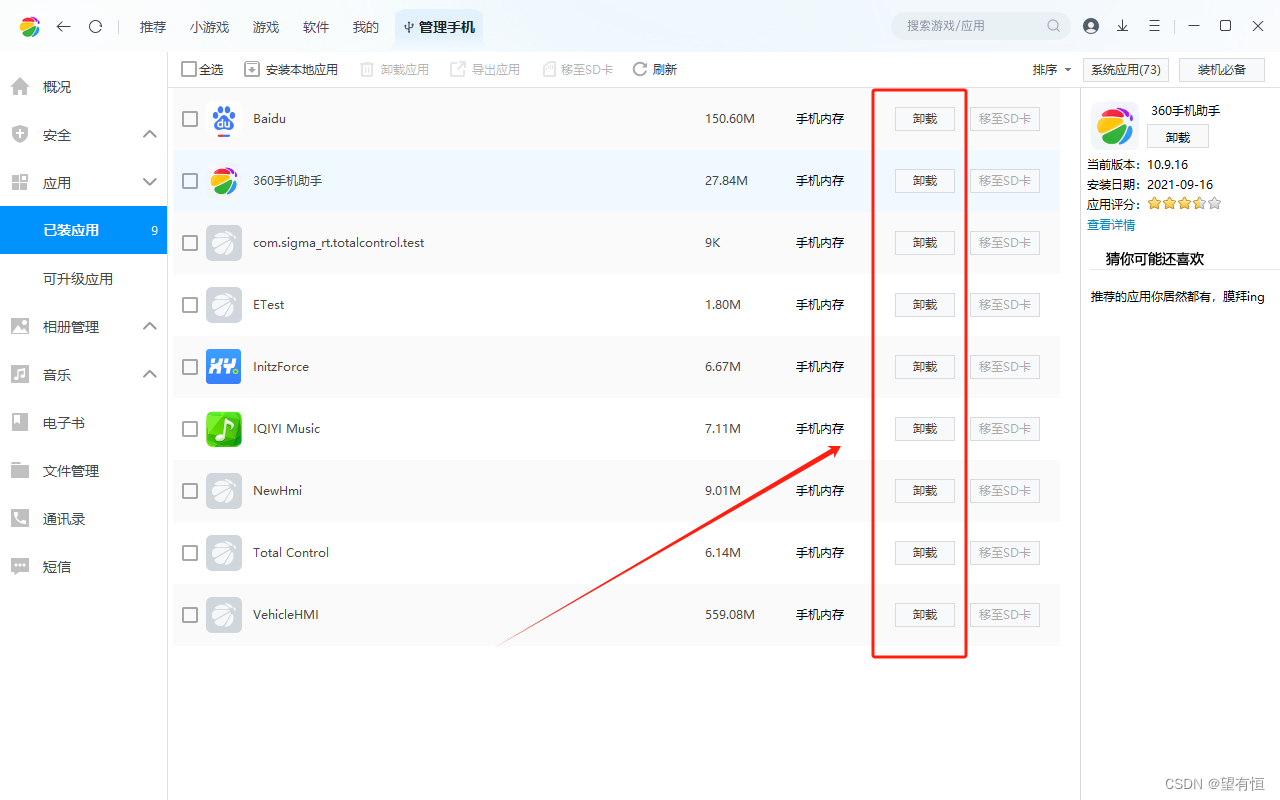
Task: Click 卸载 for InitzForce
Action: pyautogui.click(x=925, y=367)
